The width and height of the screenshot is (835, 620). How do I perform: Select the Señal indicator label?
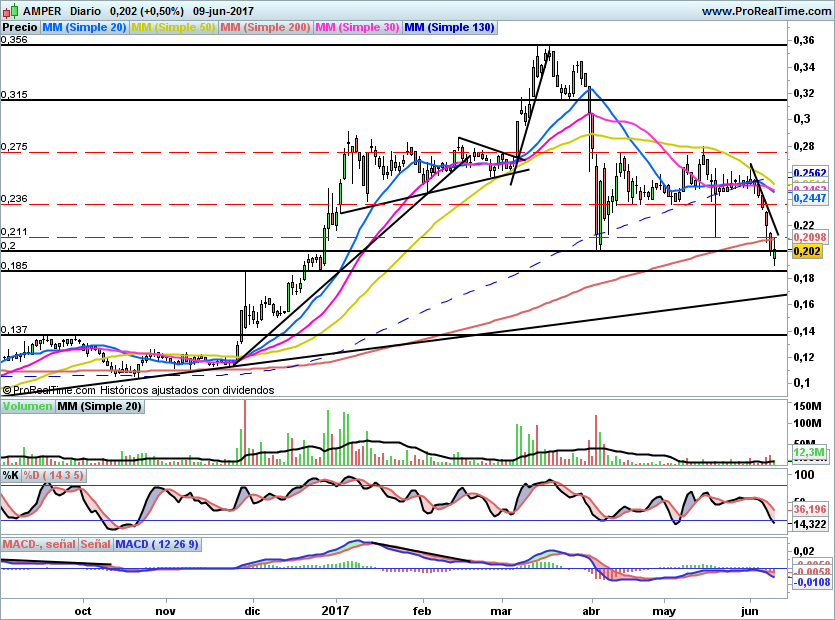[x=95, y=545]
